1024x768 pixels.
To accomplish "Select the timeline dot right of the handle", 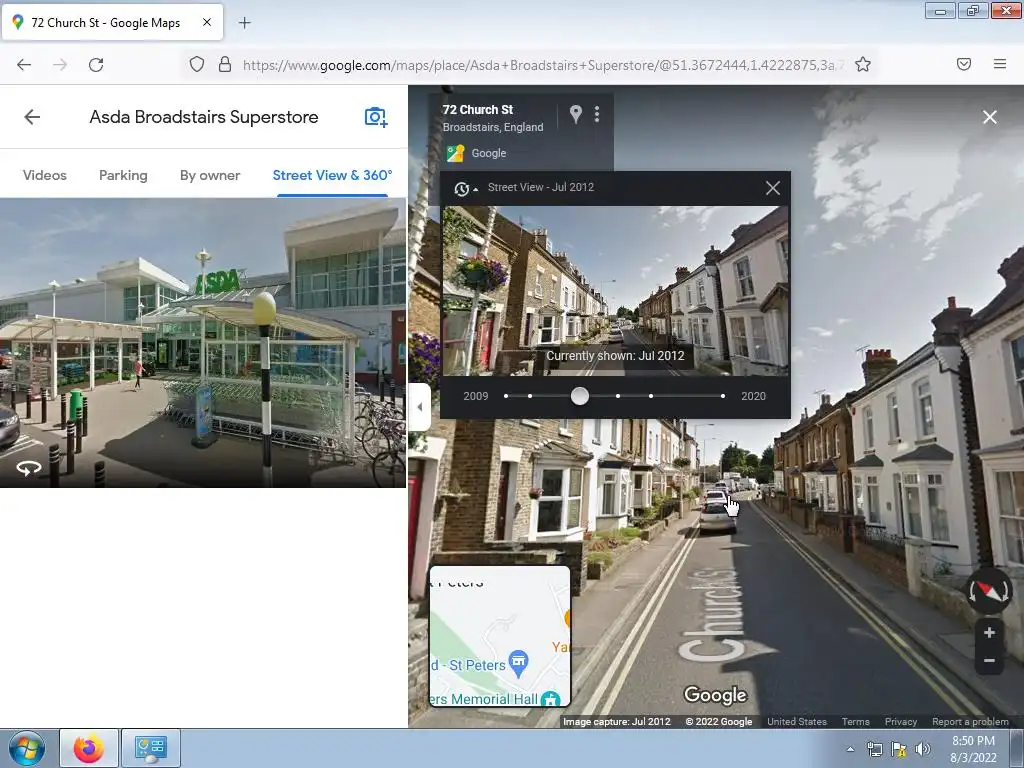I will click(x=618, y=396).
